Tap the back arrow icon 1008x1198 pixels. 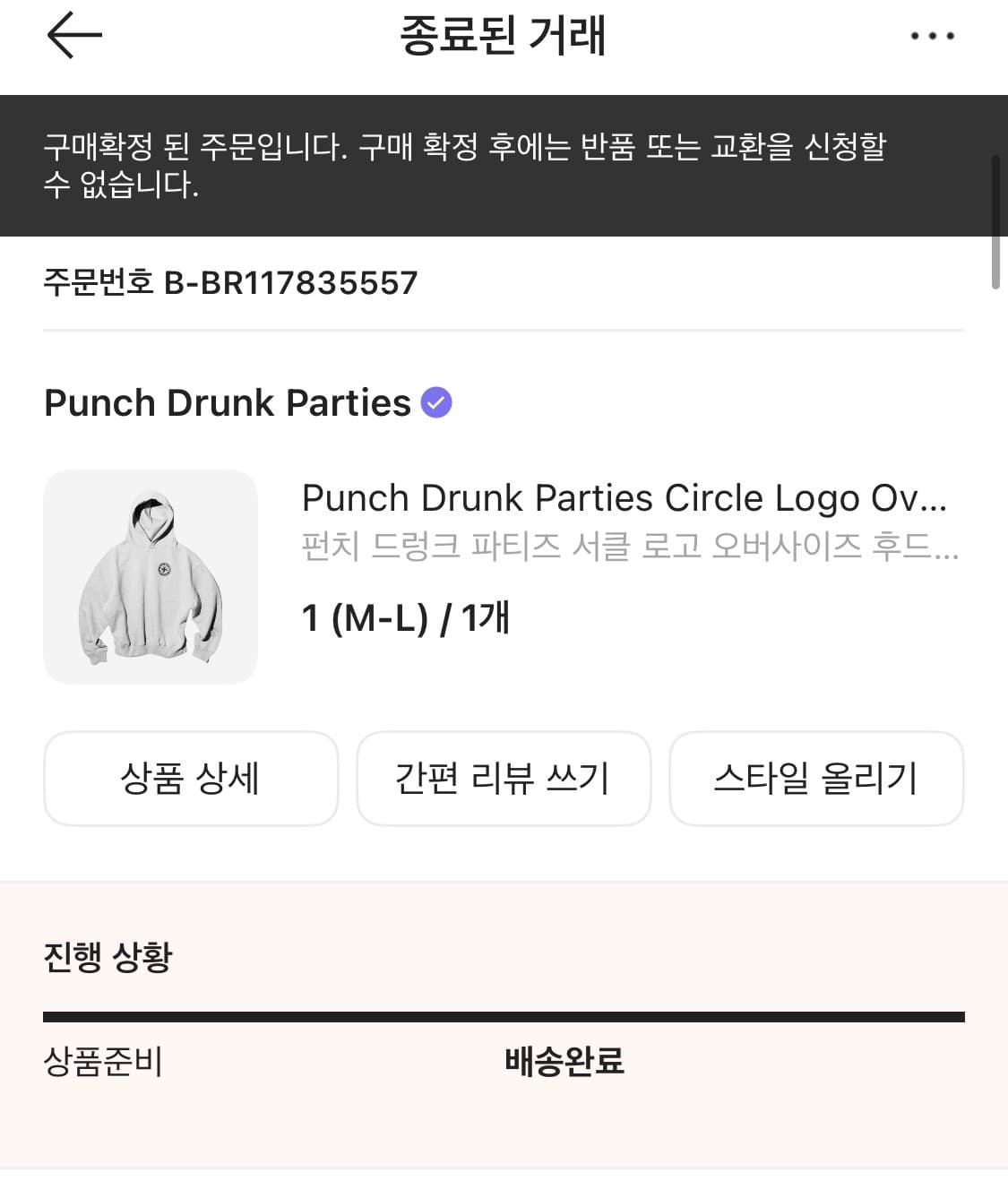(x=73, y=36)
